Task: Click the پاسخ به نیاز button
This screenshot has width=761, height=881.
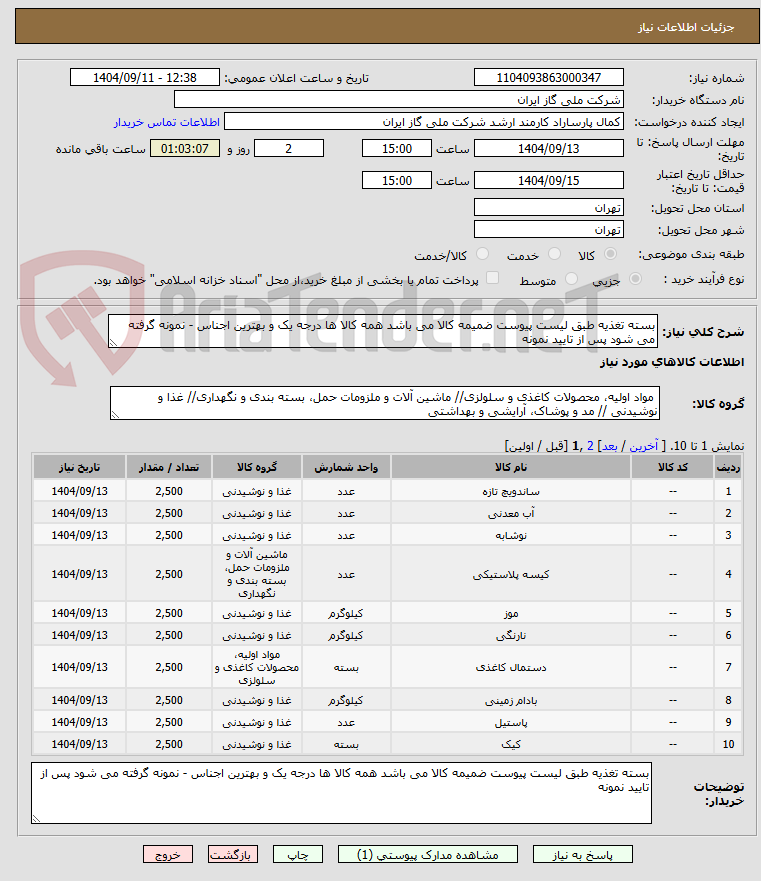Action: [x=582, y=855]
